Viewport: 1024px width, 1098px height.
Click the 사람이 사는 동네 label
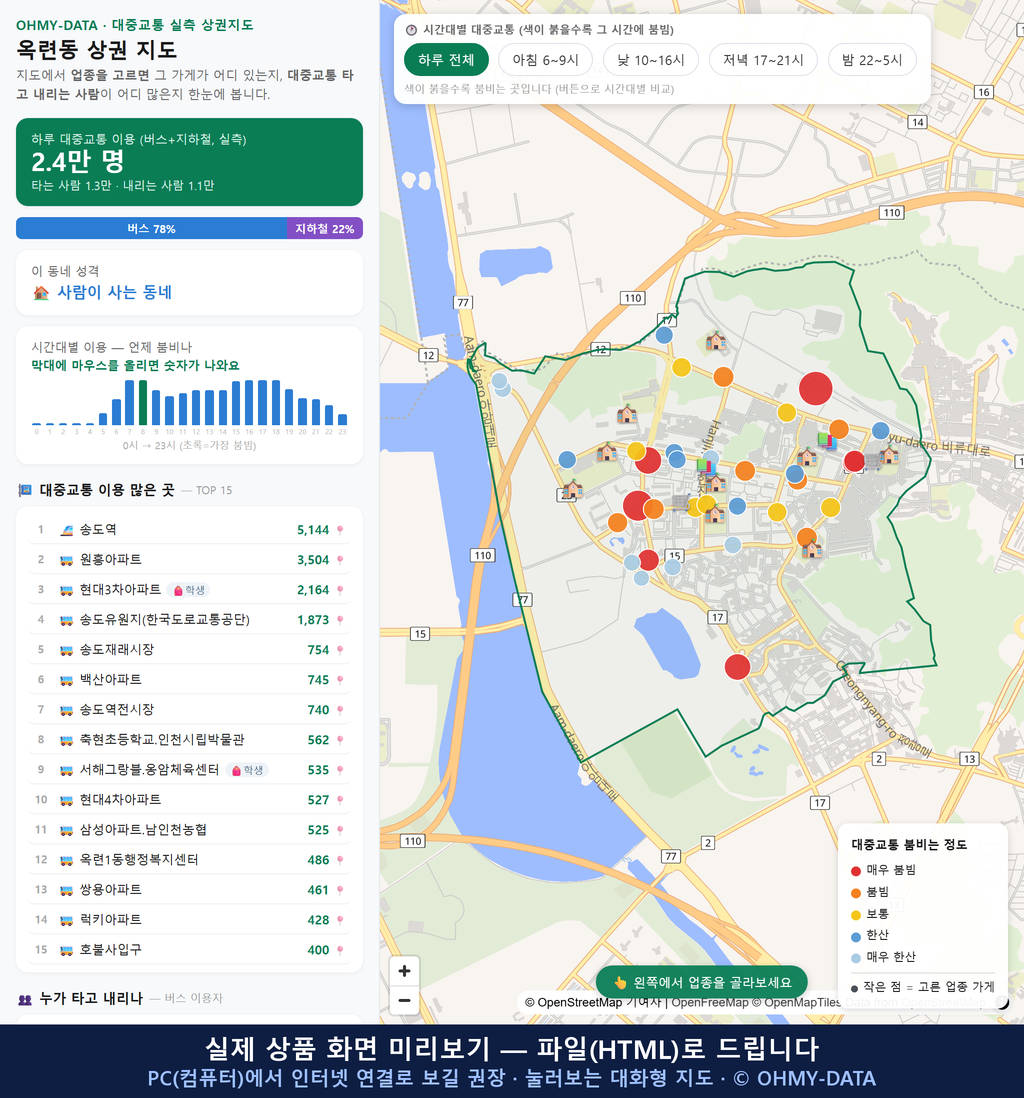tap(115, 293)
